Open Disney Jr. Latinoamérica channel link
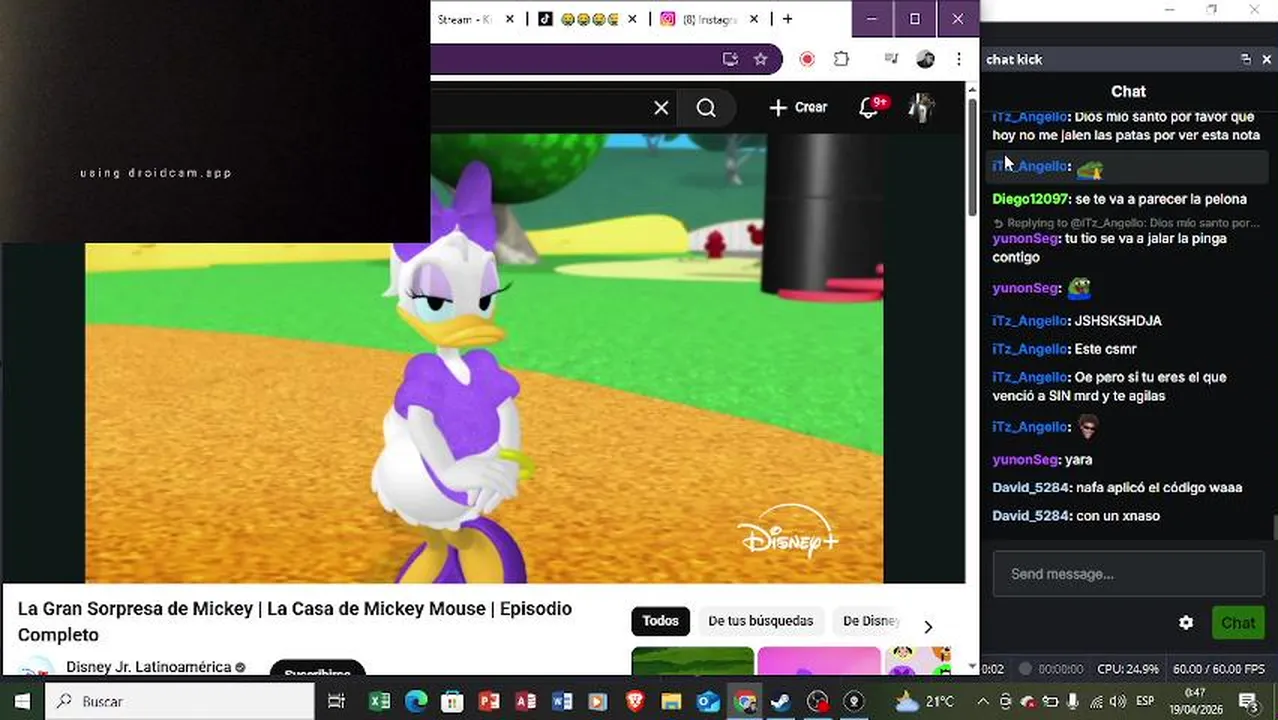1278x720 pixels. 149,667
